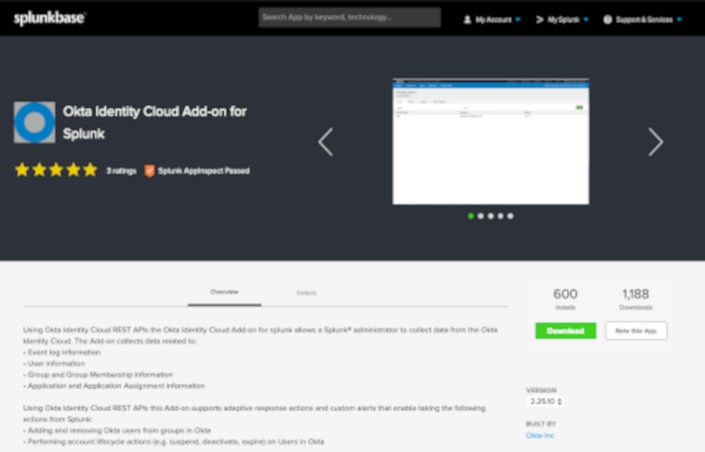Click the Application Assignment information bullet
705x452 pixels.
point(114,386)
